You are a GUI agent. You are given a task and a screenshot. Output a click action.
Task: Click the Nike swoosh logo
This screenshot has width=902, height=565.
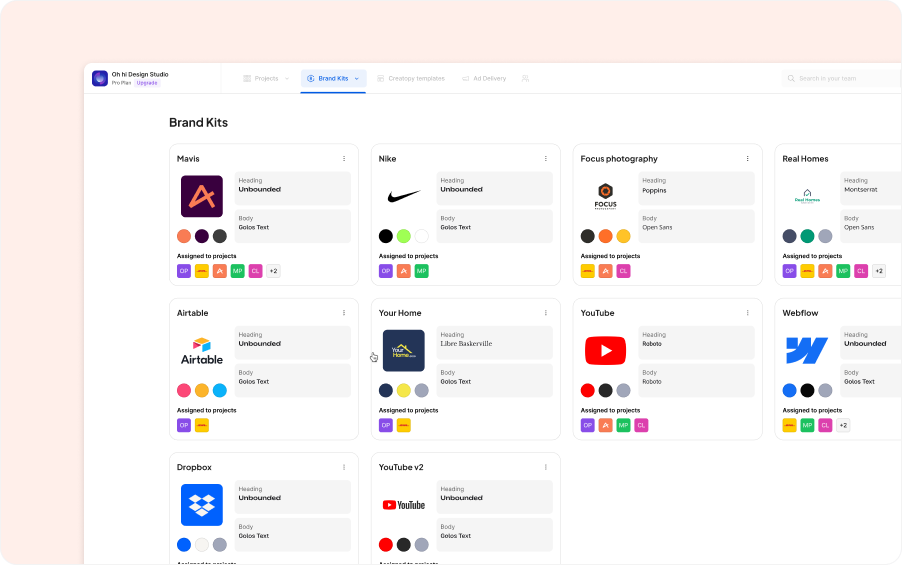(404, 197)
